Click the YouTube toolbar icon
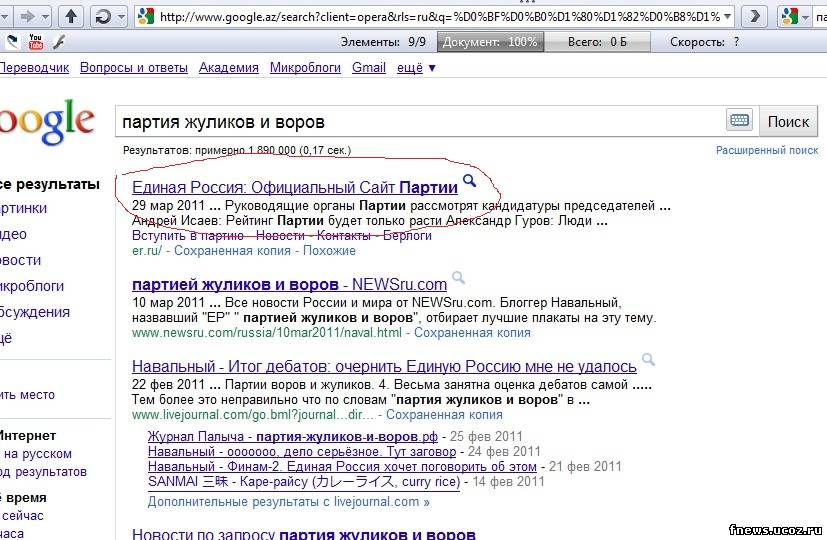827x540 pixels. 35,42
